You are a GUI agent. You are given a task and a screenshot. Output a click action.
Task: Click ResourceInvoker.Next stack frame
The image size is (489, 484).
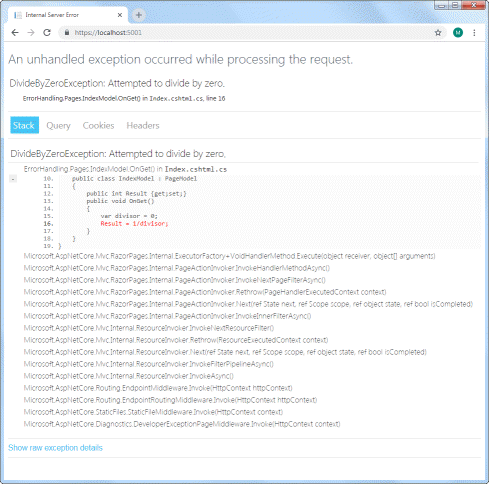(x=225, y=352)
